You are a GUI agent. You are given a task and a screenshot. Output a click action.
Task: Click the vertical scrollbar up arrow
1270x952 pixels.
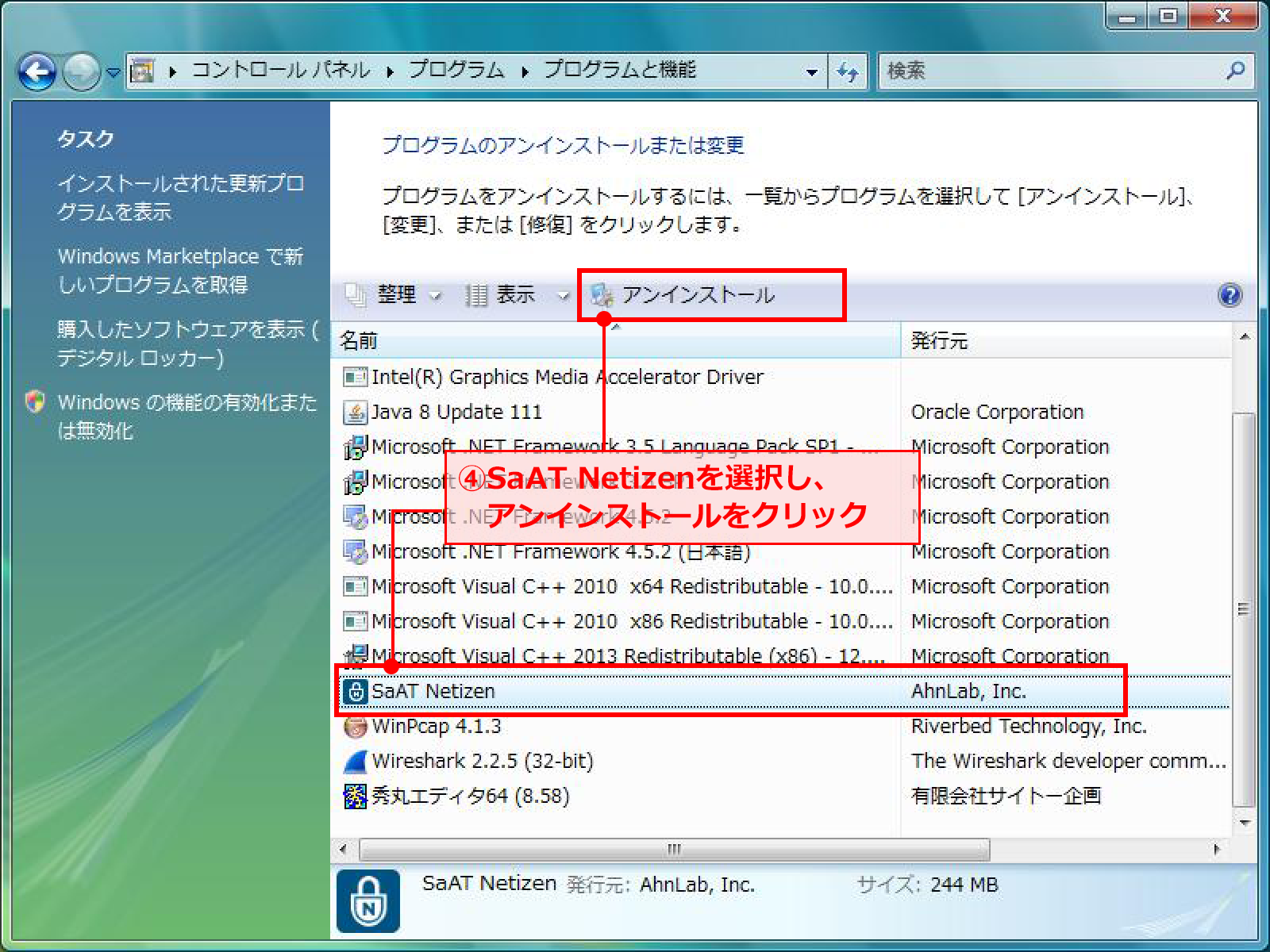(1245, 336)
